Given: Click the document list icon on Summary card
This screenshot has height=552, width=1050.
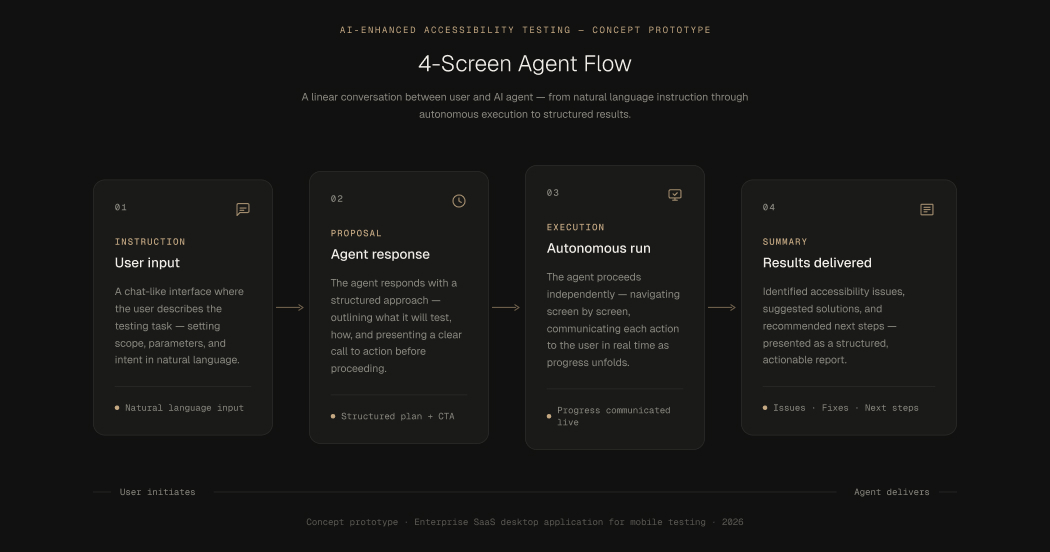Looking at the screenshot, I should click(x=927, y=210).
